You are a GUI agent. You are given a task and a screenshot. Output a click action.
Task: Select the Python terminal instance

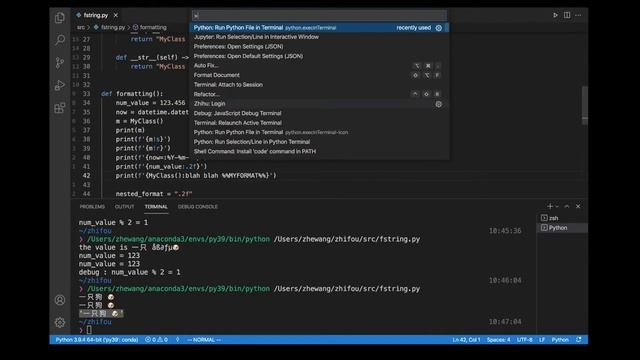point(562,228)
